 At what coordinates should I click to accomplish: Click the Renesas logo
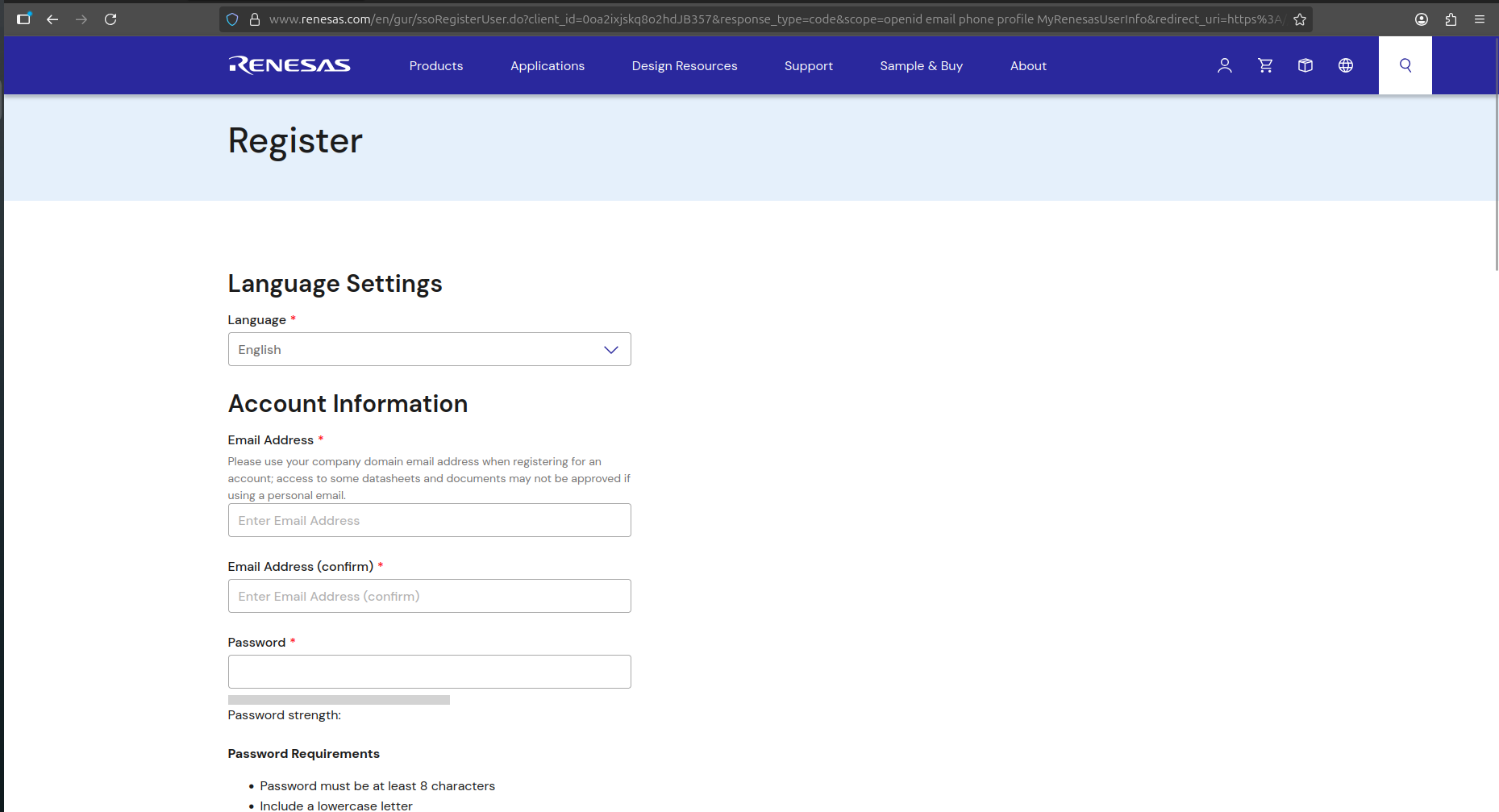pos(289,65)
